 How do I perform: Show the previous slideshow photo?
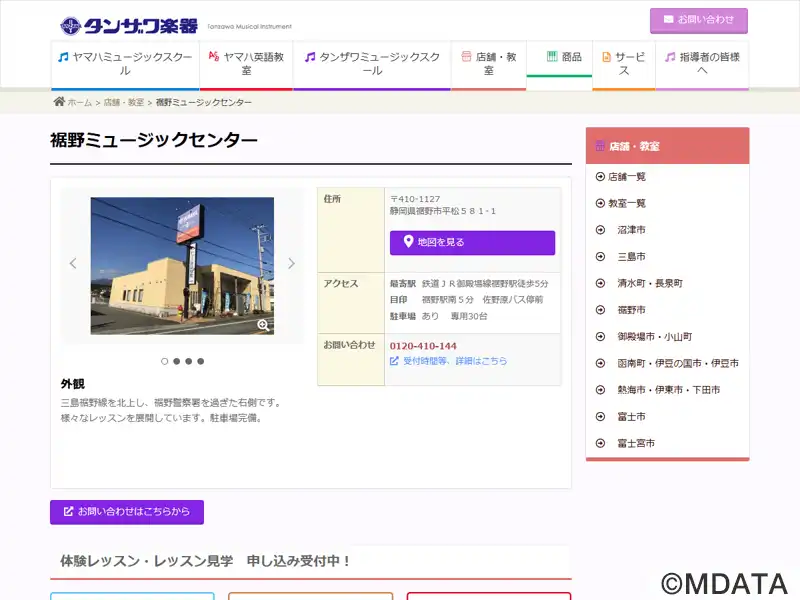click(x=73, y=264)
